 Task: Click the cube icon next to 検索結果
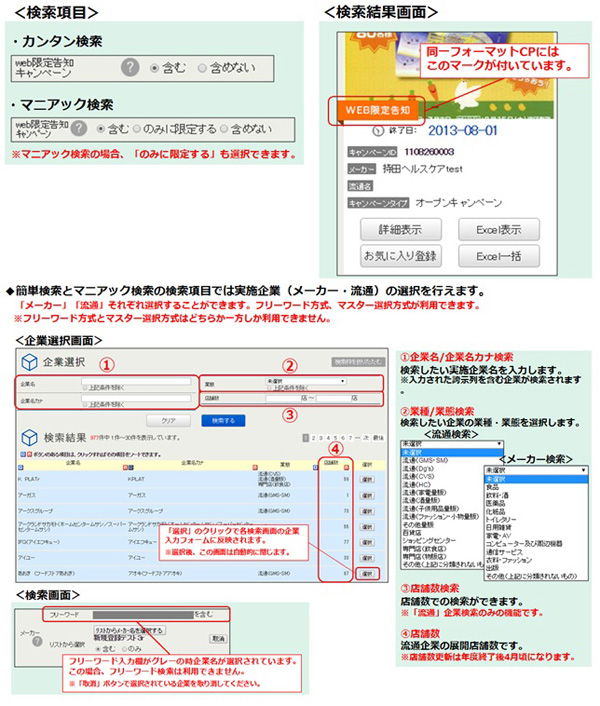pos(29,437)
